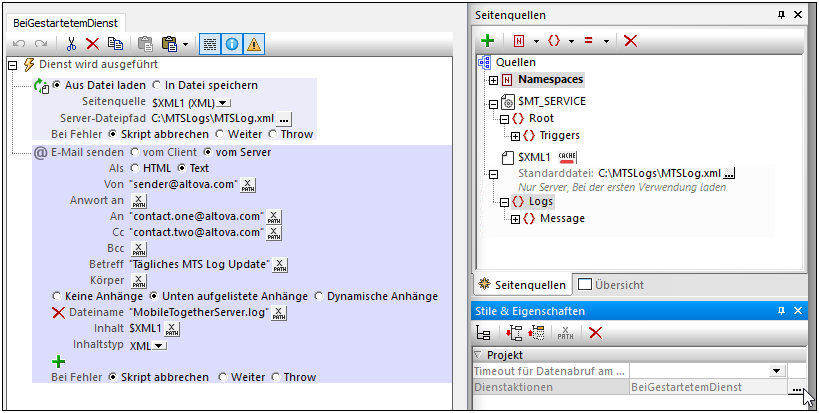Click the XPath icon in Stile & Eigenschaften toolbar
The height and width of the screenshot is (413, 819).
pyautogui.click(x=564, y=333)
